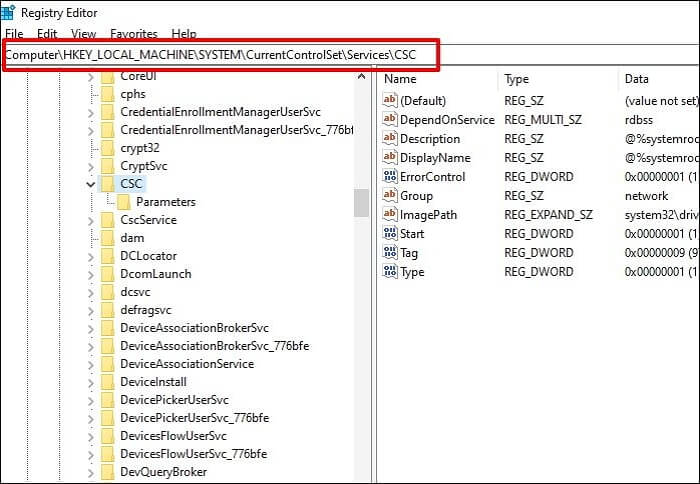Select the DevicePickerUserSvc_776bfe key
This screenshot has height=484, width=700.
(x=194, y=418)
